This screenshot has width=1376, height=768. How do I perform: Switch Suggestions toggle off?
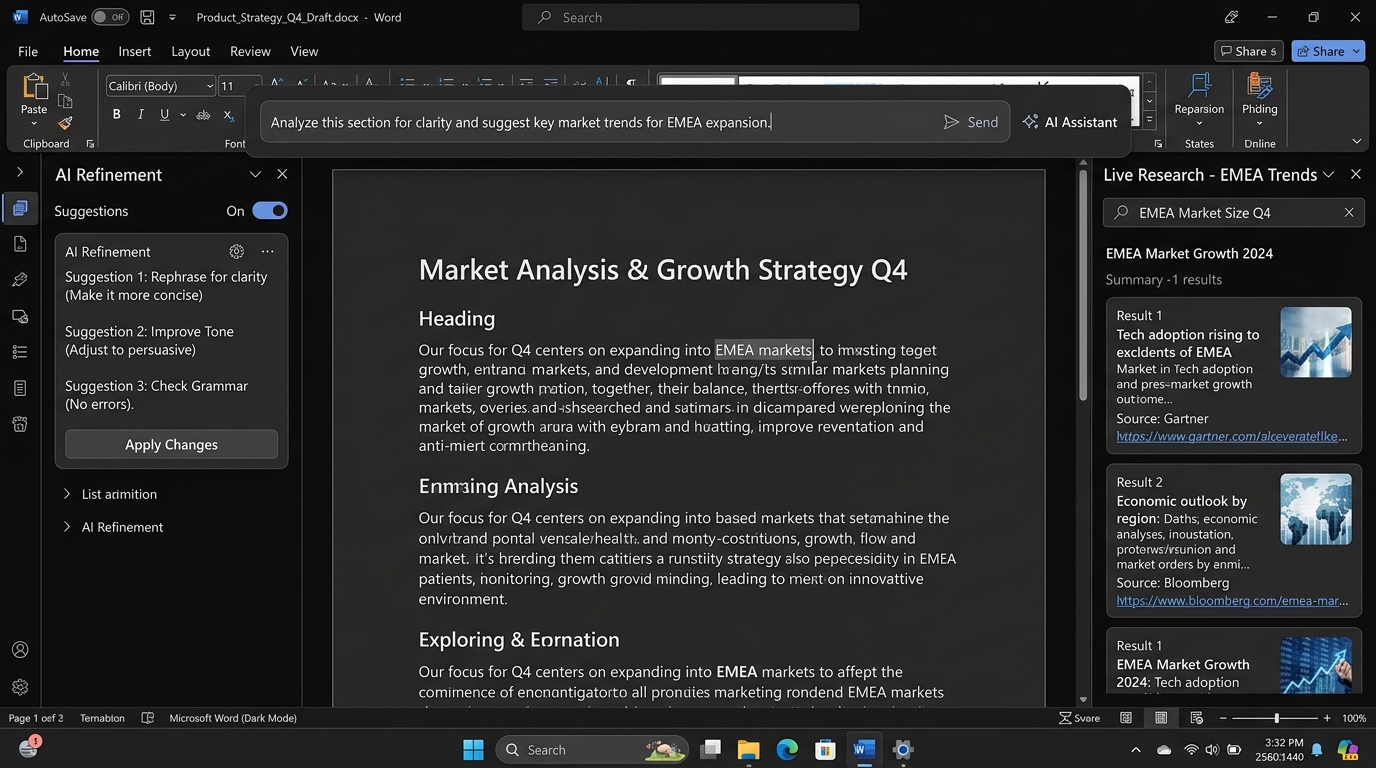pos(270,211)
